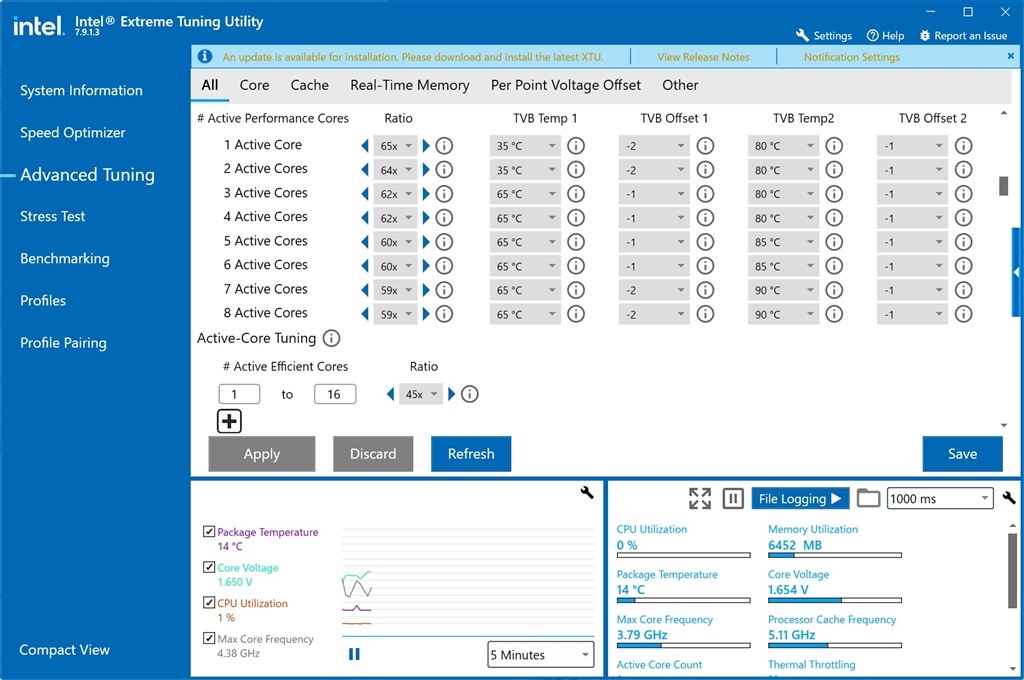Pause the monitoring graph
The width and height of the screenshot is (1024, 680).
coord(354,654)
